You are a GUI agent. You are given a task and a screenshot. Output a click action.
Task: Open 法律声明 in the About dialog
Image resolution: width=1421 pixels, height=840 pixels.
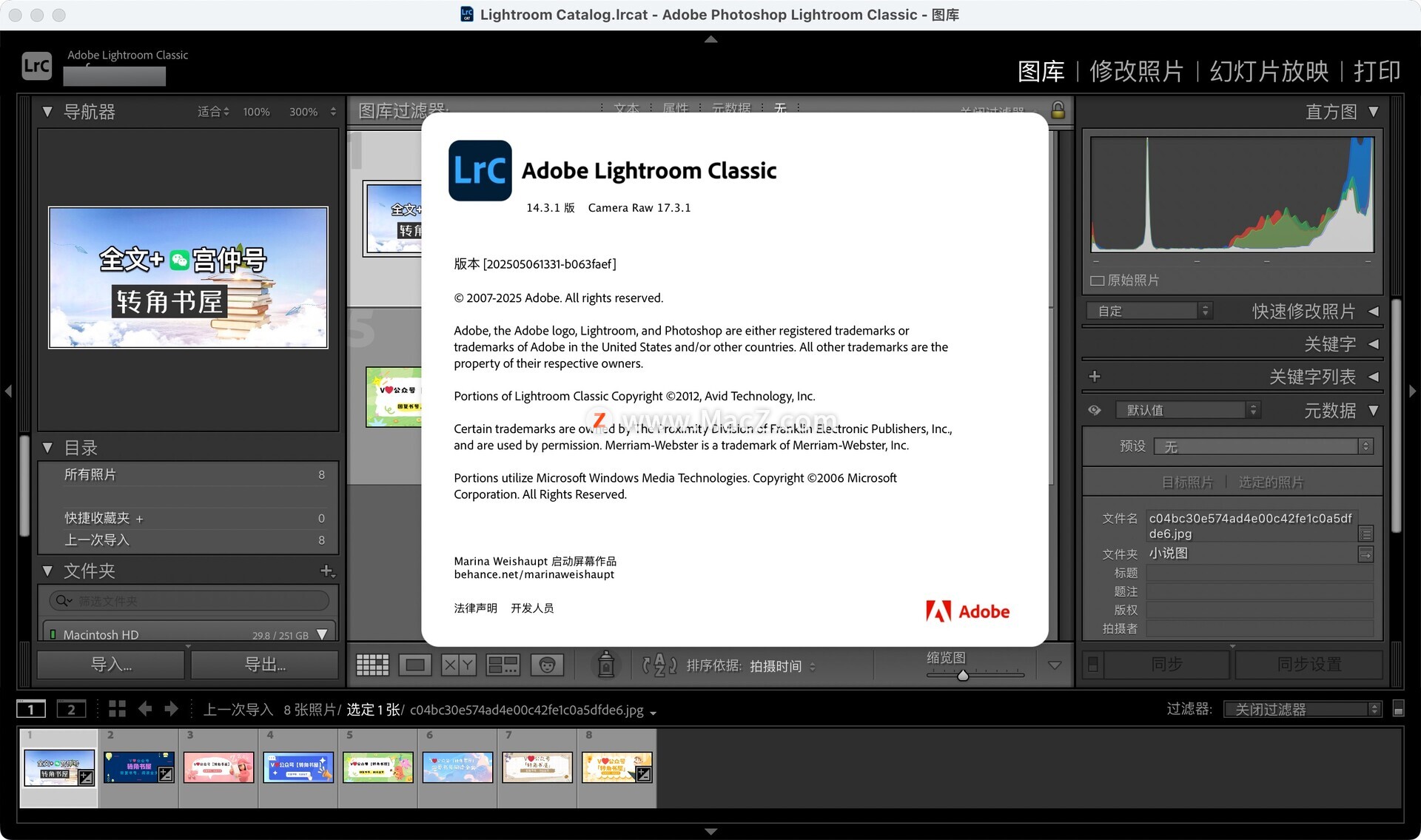point(475,608)
